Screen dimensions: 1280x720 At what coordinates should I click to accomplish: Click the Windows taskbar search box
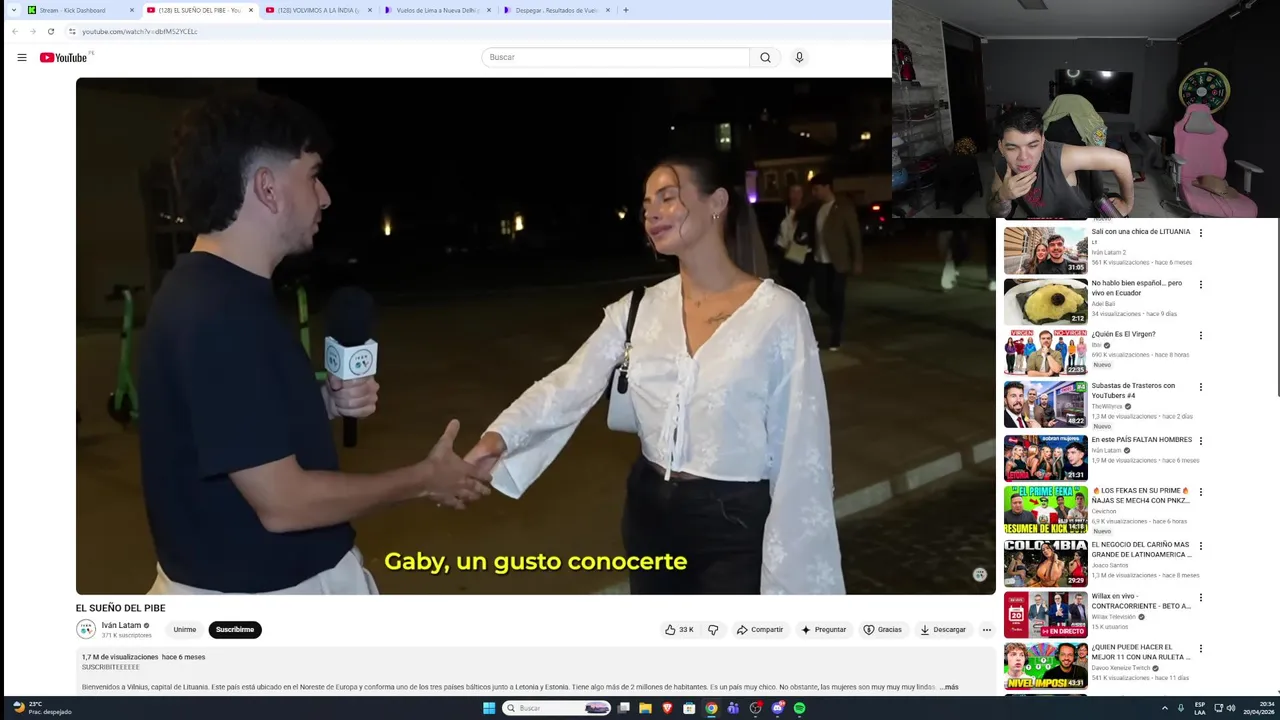[556, 708]
